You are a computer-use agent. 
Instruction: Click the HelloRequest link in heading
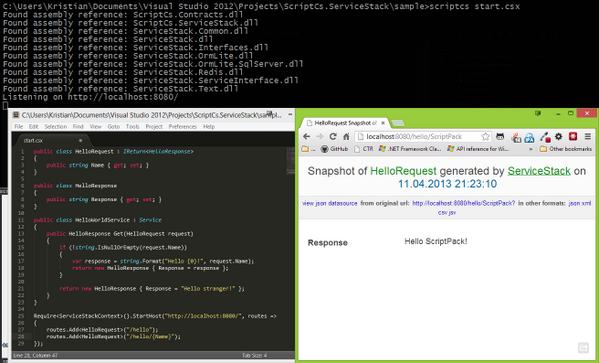(403, 171)
